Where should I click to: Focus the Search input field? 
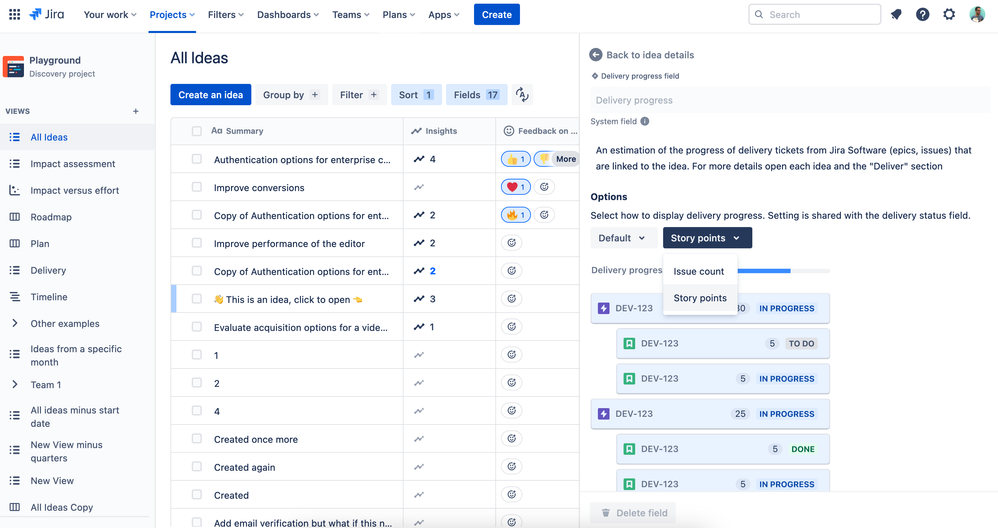(815, 15)
